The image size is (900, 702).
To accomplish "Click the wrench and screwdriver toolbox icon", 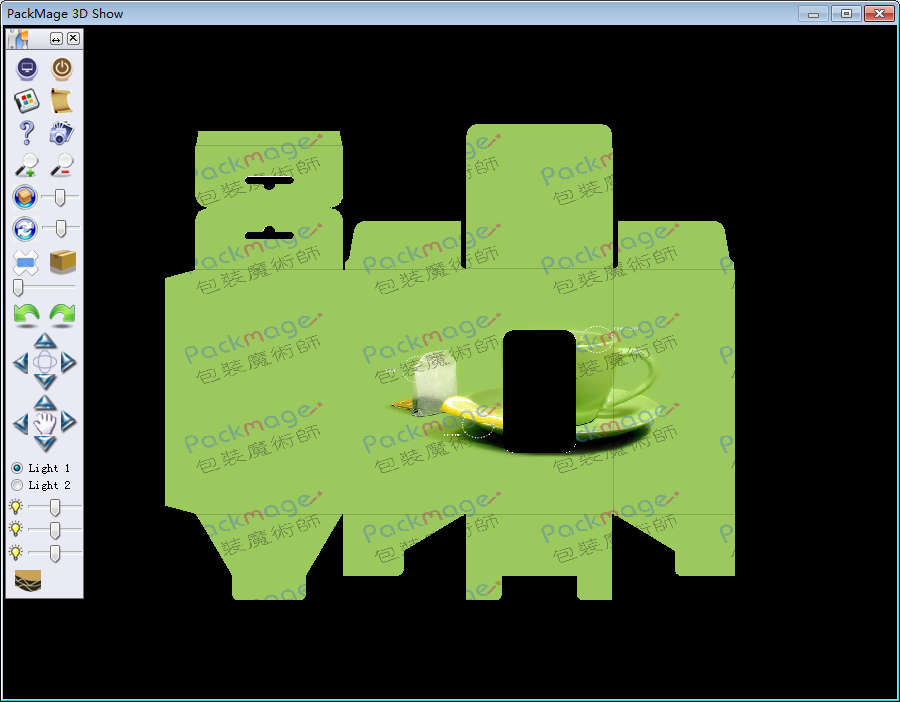I will point(18,39).
